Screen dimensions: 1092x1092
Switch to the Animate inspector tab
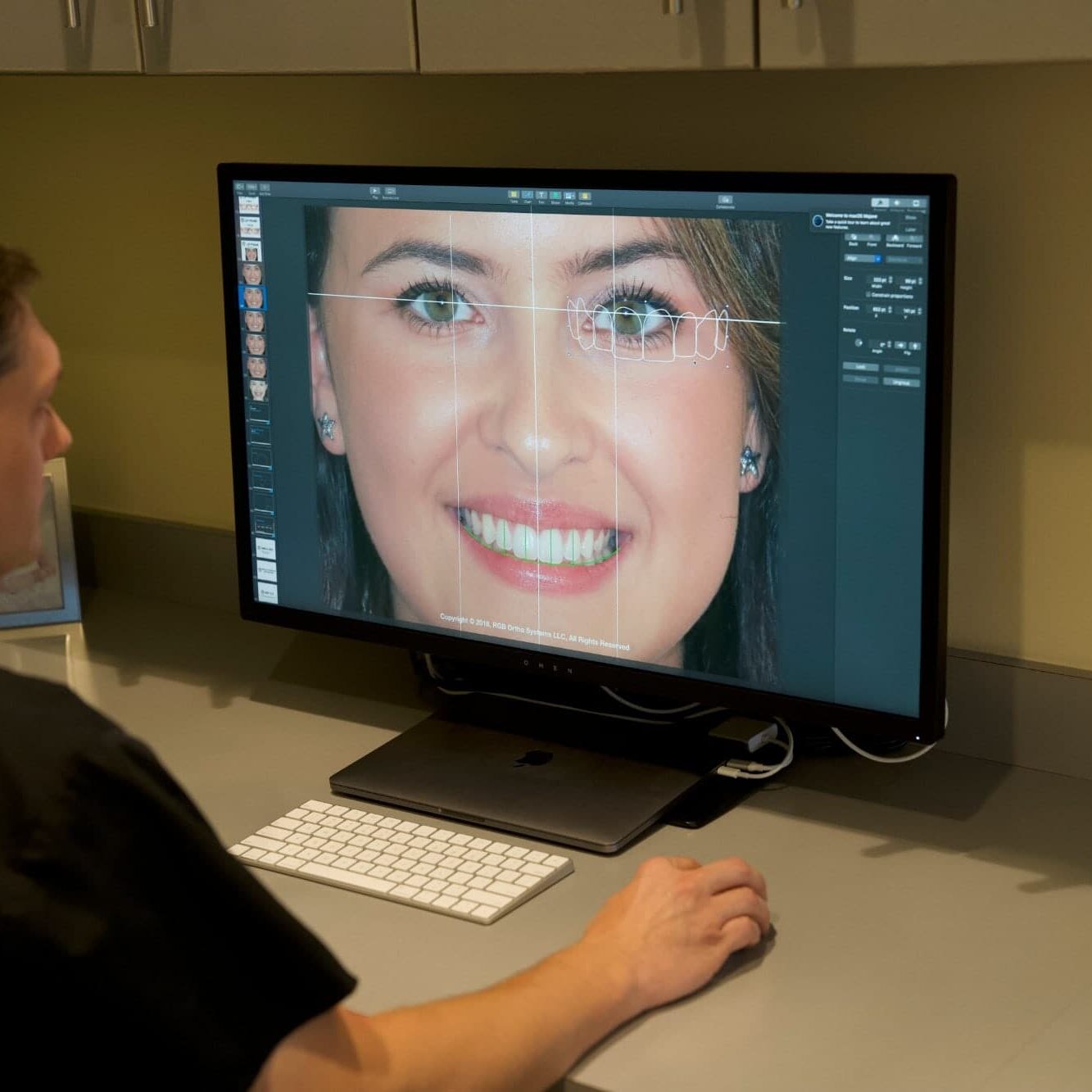[898, 204]
